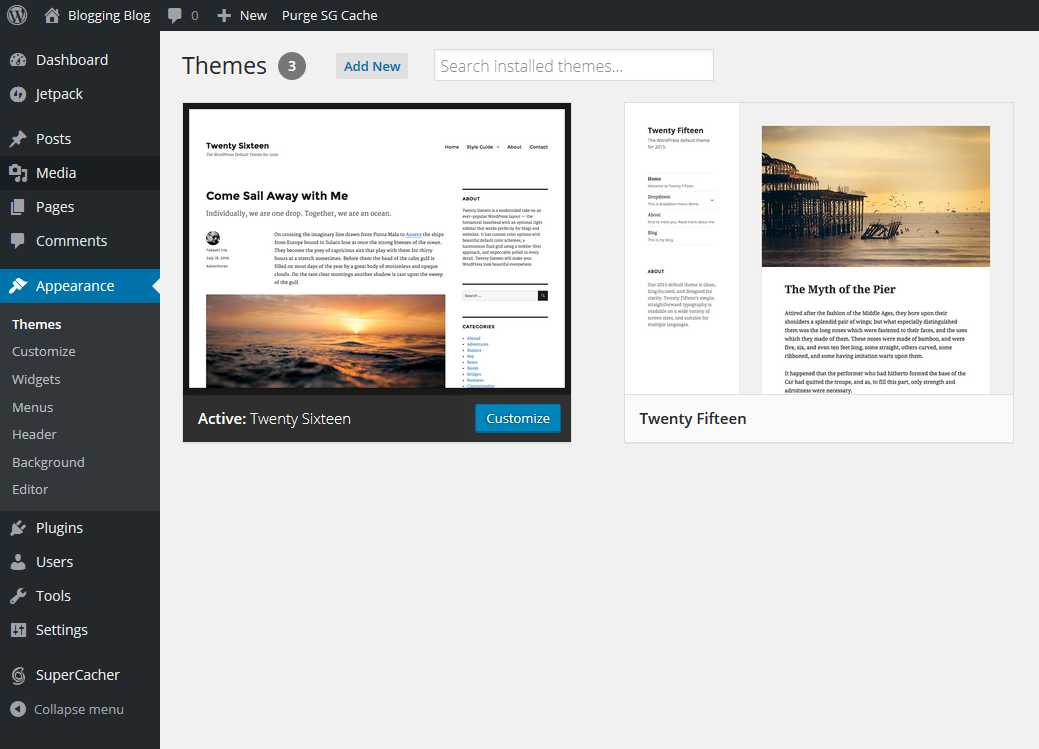Click the SuperCacher swirl icon
The image size is (1039, 749).
[18, 675]
